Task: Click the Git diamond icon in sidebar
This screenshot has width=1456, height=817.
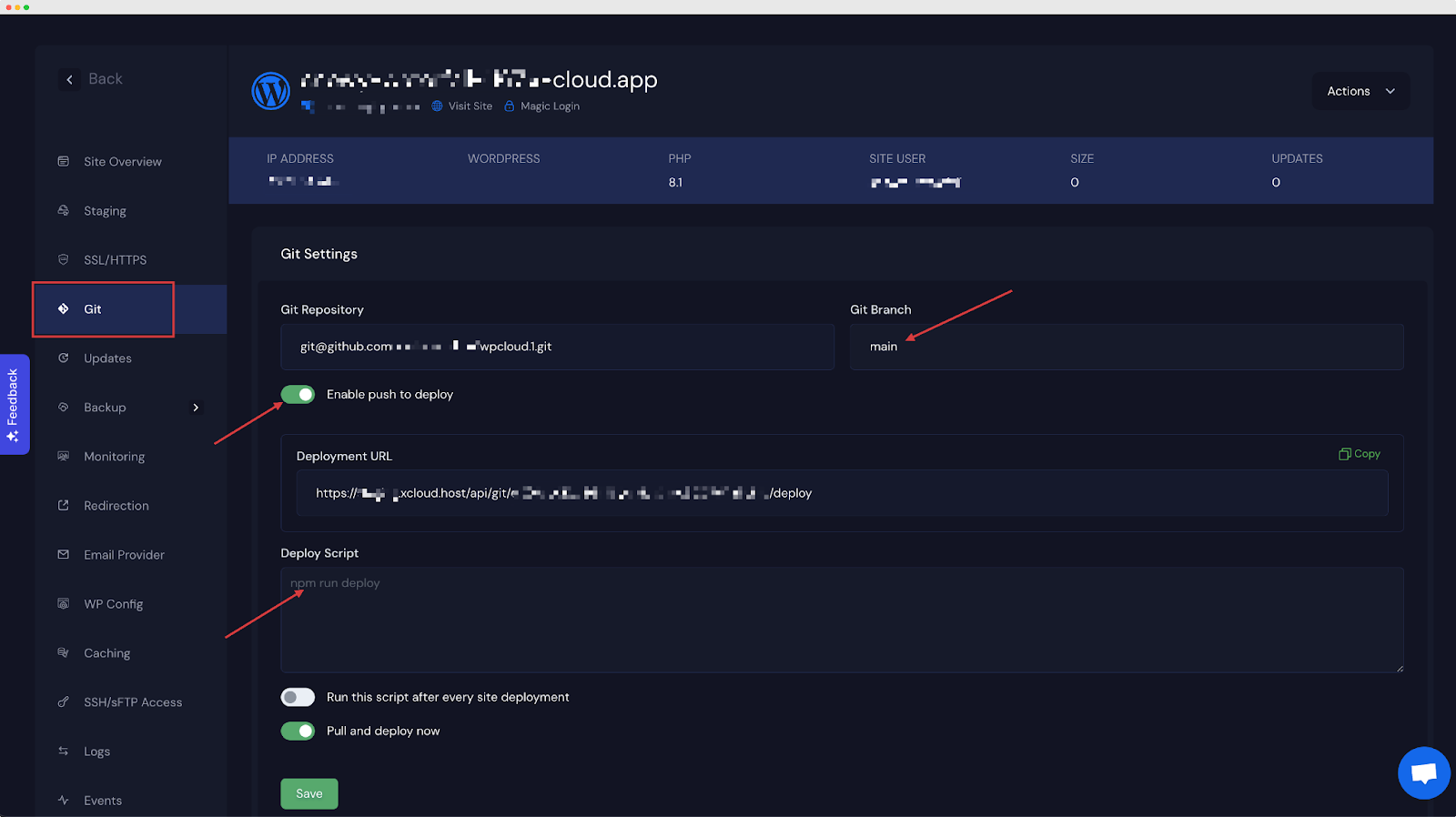Action: tap(63, 308)
